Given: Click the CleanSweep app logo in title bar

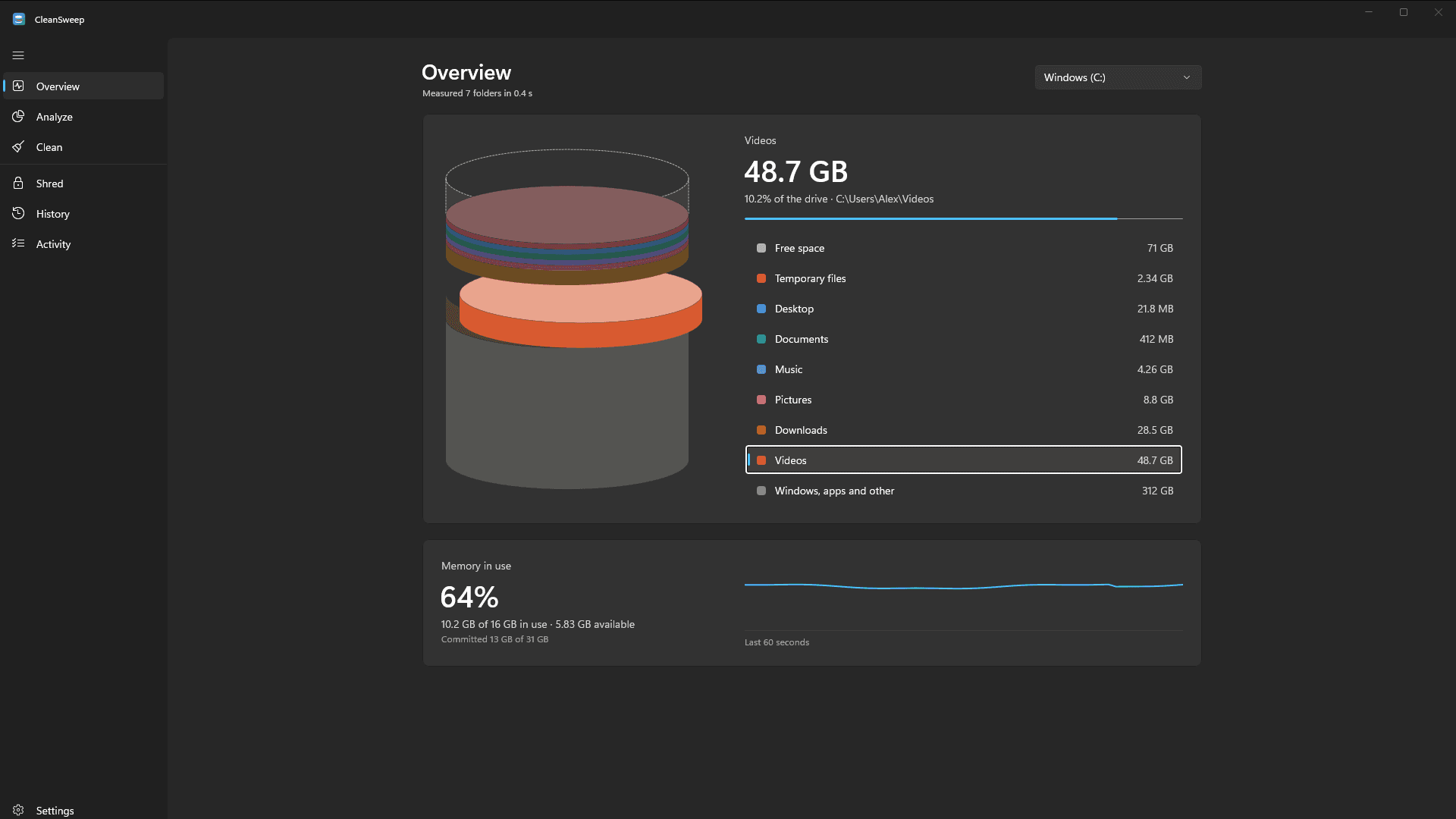Looking at the screenshot, I should pos(19,19).
